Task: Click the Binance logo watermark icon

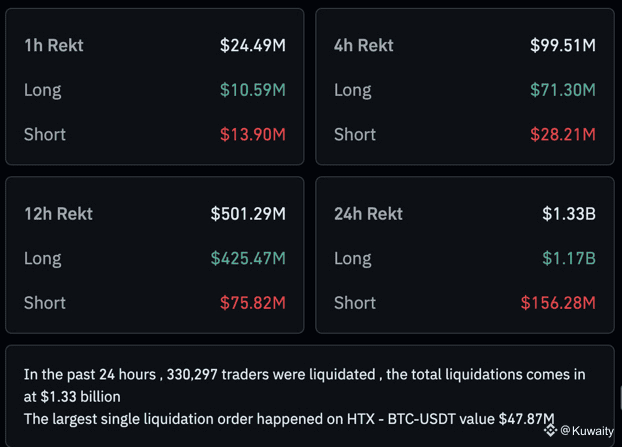Action: (x=550, y=430)
